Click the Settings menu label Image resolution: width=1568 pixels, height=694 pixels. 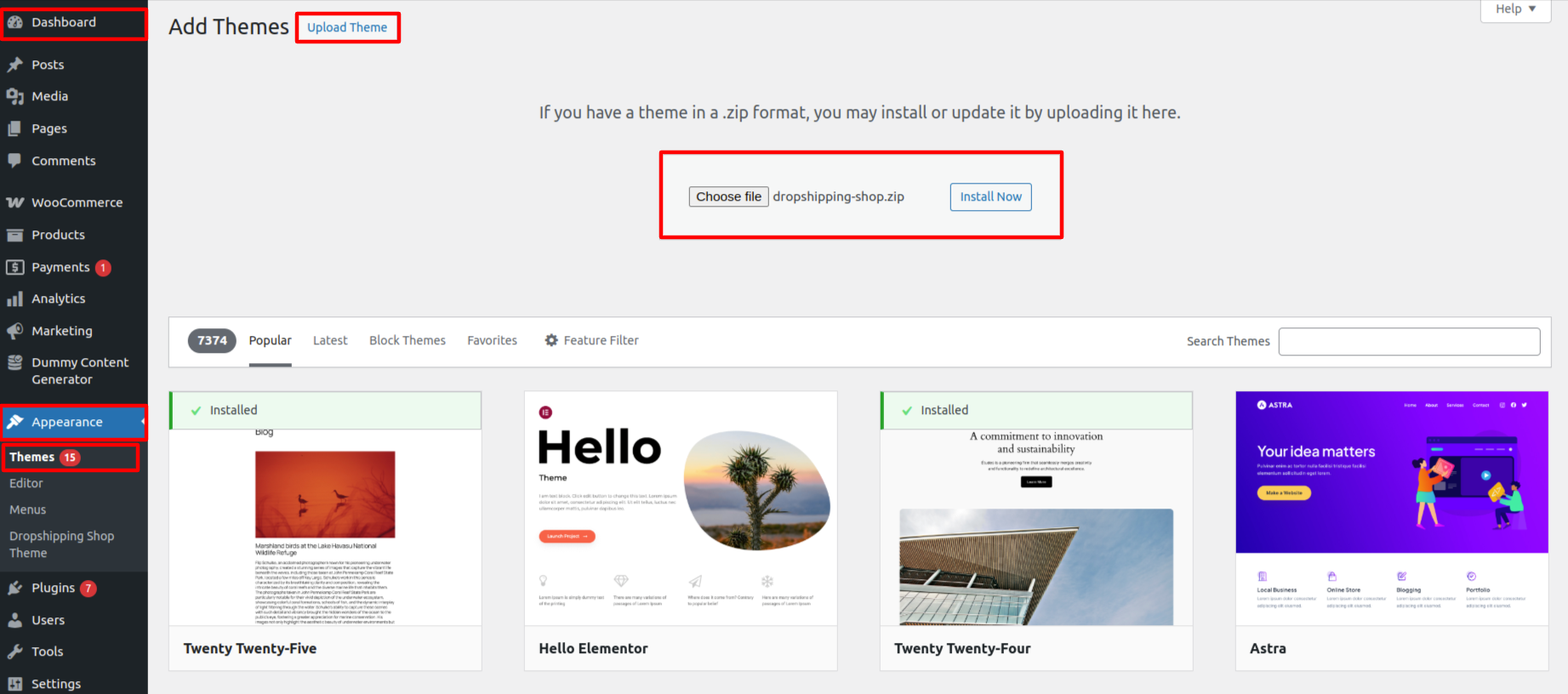click(56, 684)
